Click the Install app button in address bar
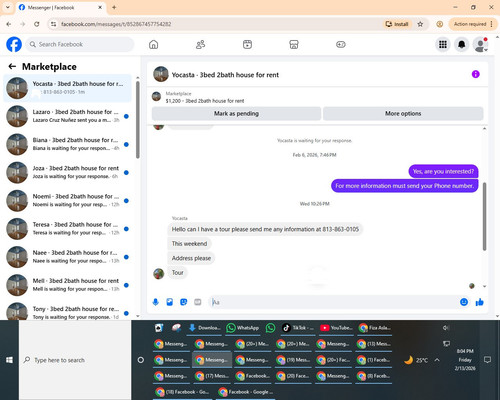The height and width of the screenshot is (400, 500). pyautogui.click(x=397, y=24)
